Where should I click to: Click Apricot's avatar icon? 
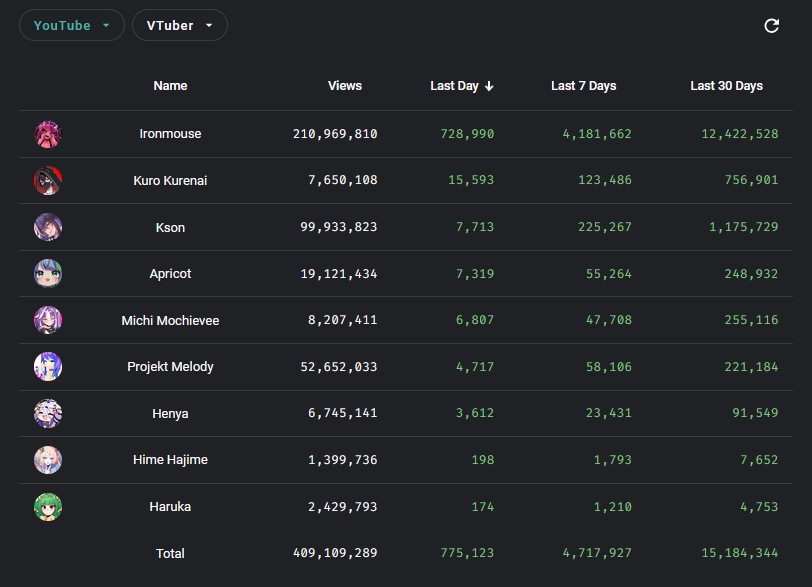click(x=48, y=274)
